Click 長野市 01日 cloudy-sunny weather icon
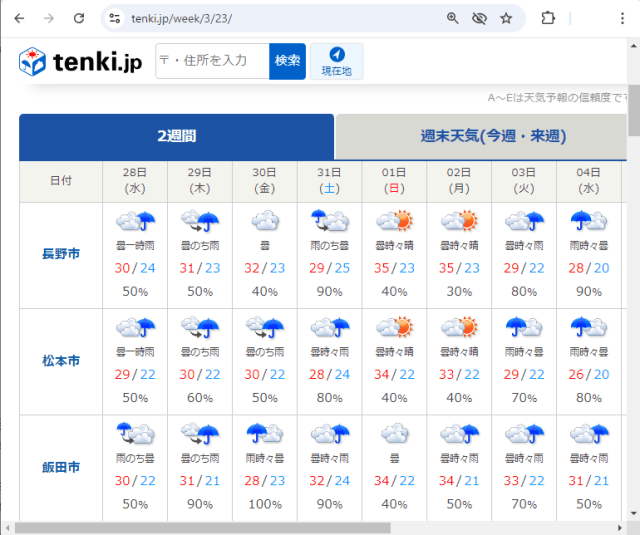640x535 pixels. pos(394,221)
